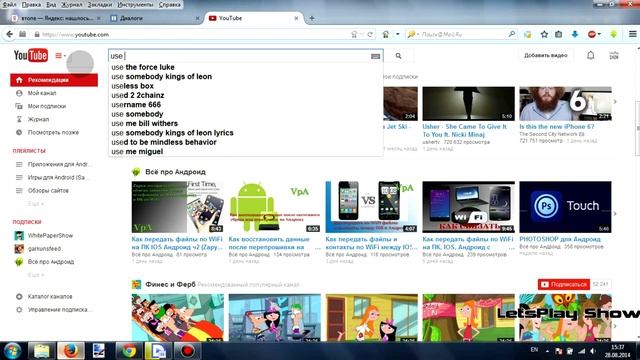Open the Firefox hamburger menu
The image size is (640, 360).
(x=632, y=34)
